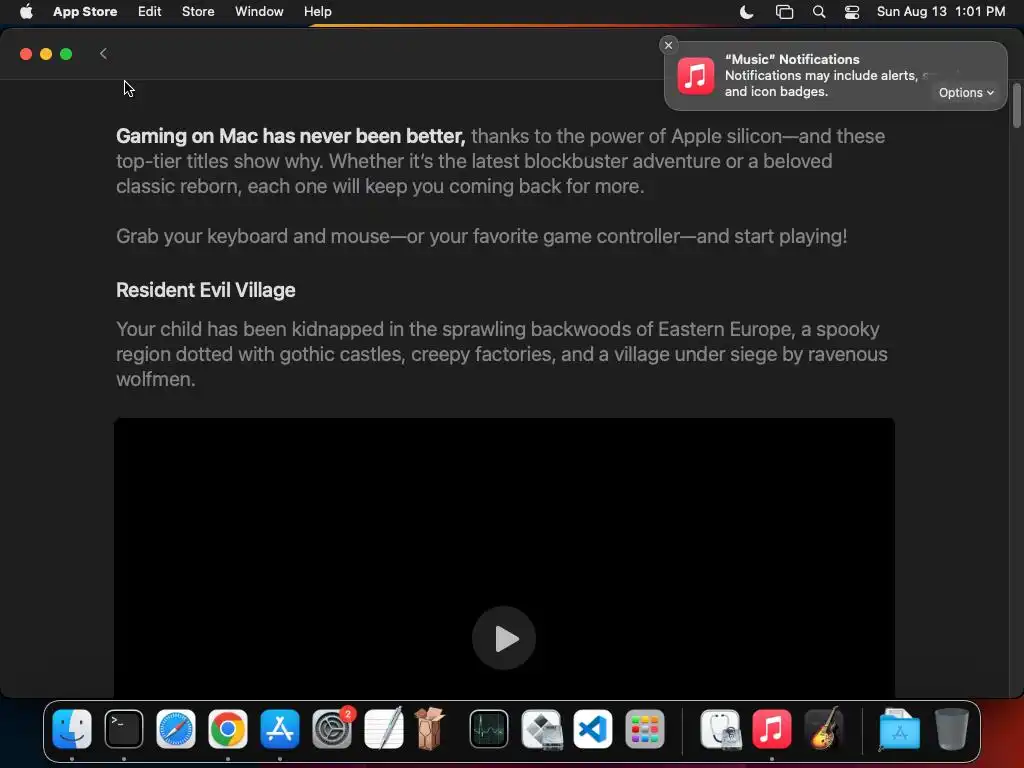Image resolution: width=1024 pixels, height=768 pixels.
Task: Open the Applications folder in the dock
Action: click(899, 729)
